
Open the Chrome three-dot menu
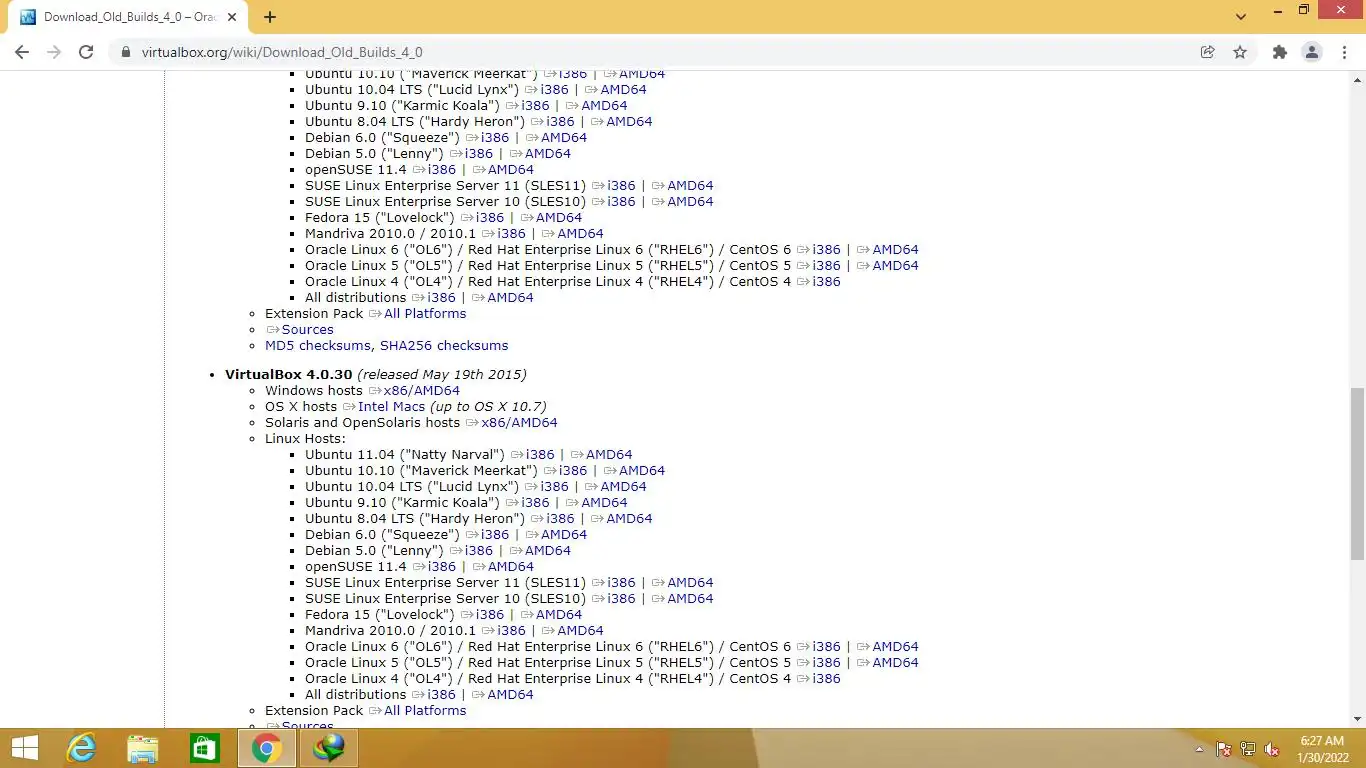point(1344,52)
